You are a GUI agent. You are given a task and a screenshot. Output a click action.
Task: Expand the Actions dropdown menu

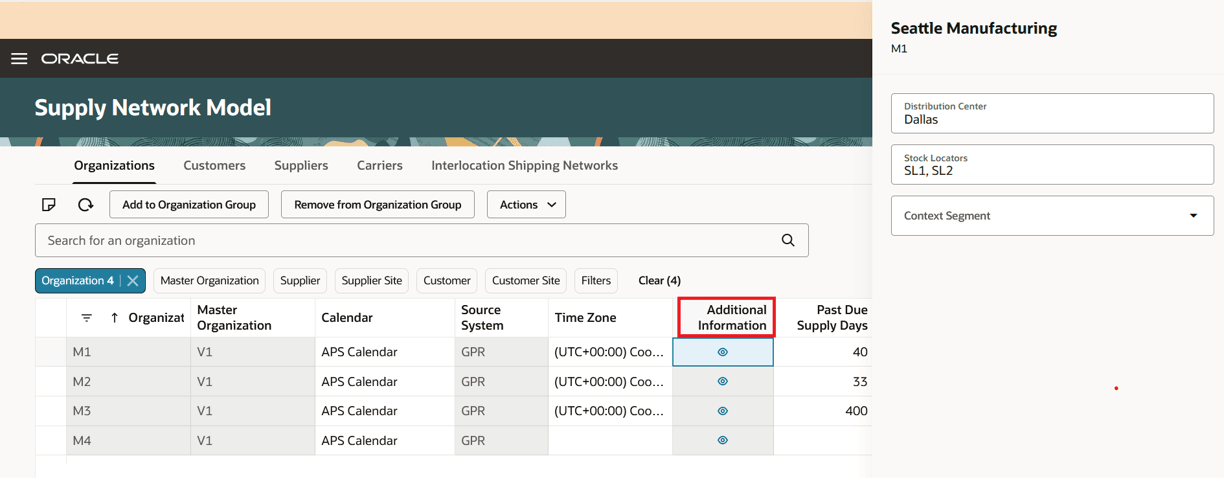pos(526,205)
